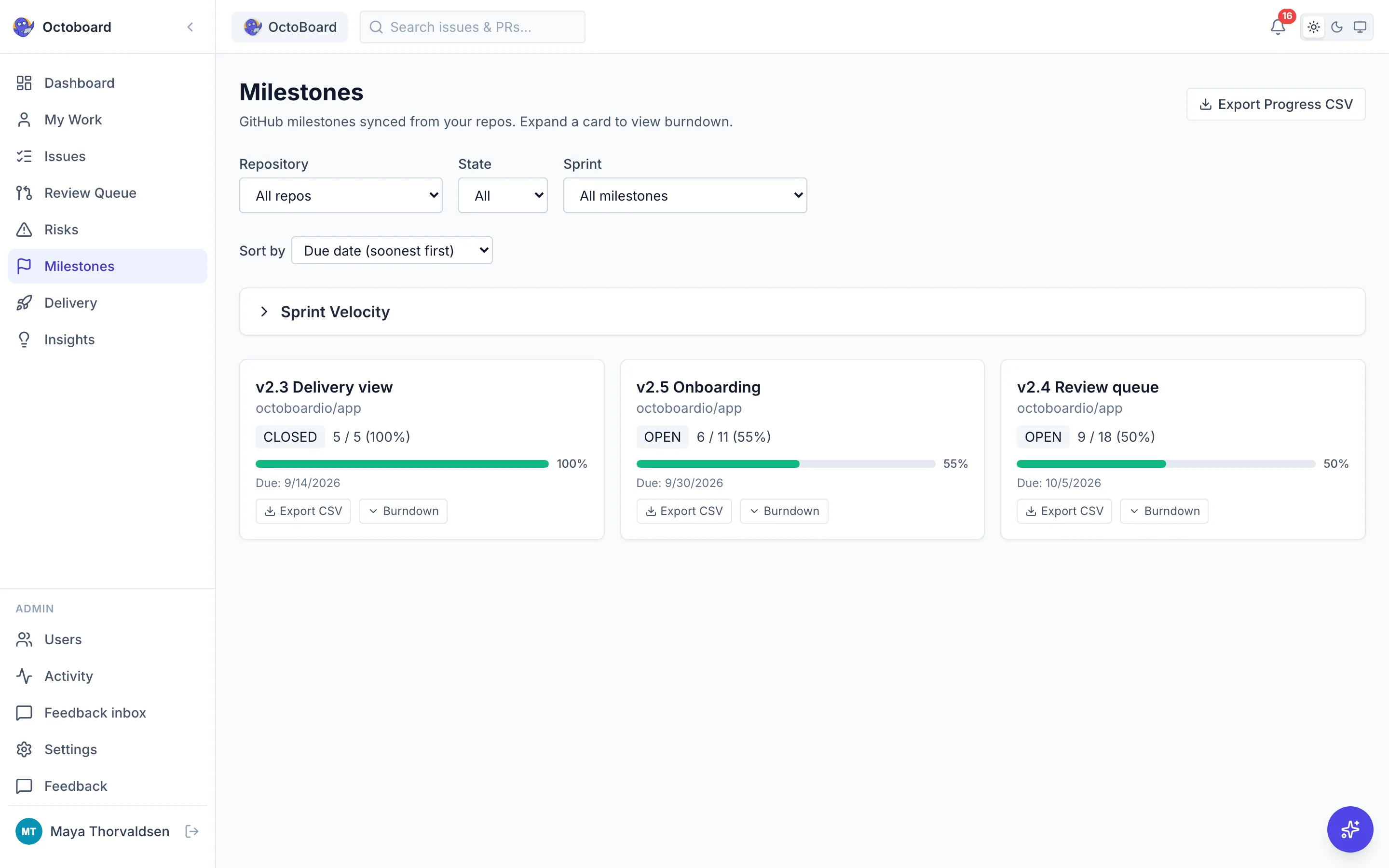This screenshot has width=1389, height=868.
Task: Click the CLOSED badge on v2.3 card
Action: 290,437
